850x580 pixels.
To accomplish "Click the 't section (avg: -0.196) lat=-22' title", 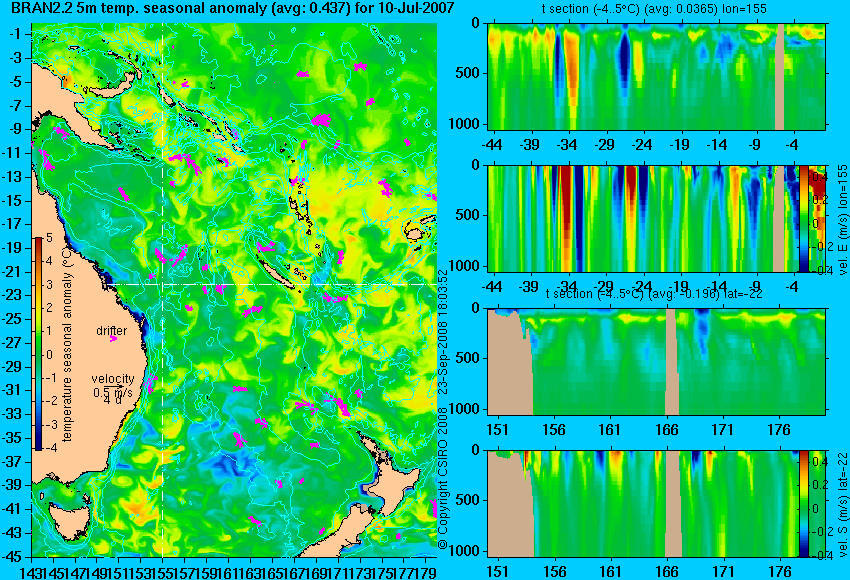I will [654, 293].
